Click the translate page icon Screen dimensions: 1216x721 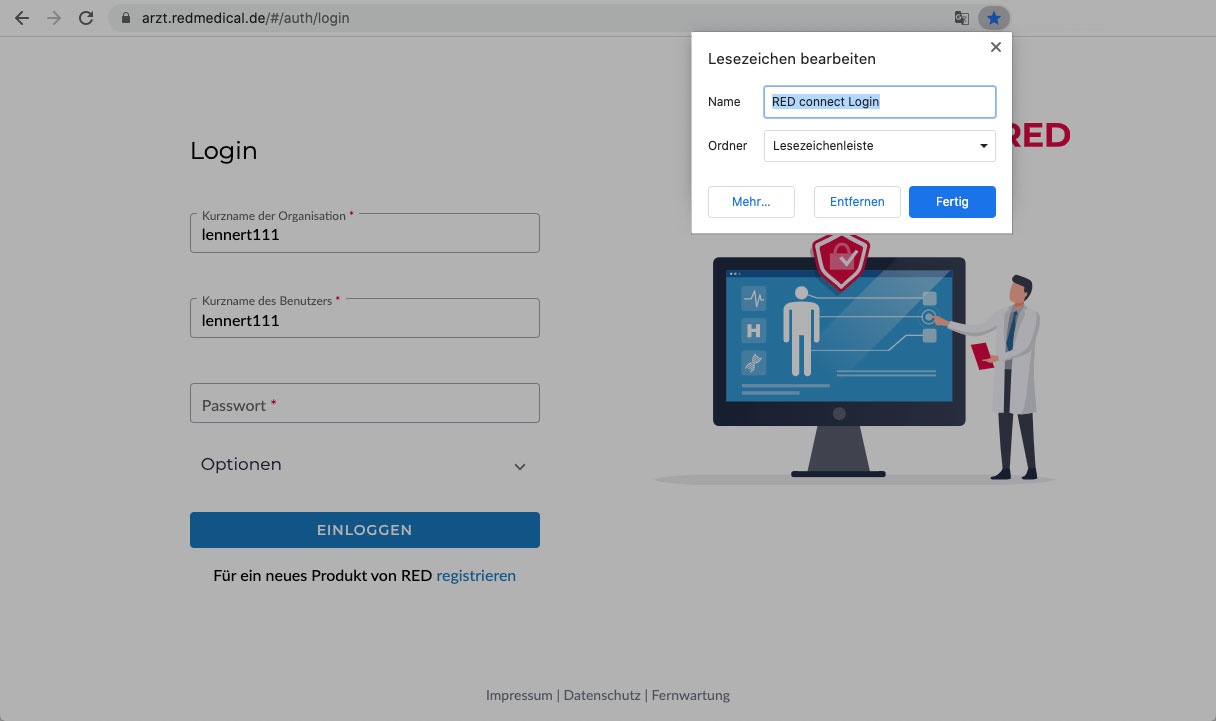pos(961,18)
